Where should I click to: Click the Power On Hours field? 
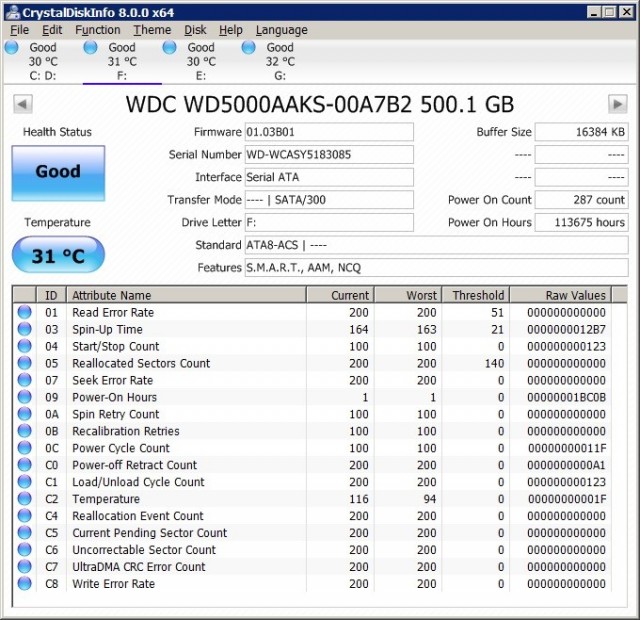(582, 222)
